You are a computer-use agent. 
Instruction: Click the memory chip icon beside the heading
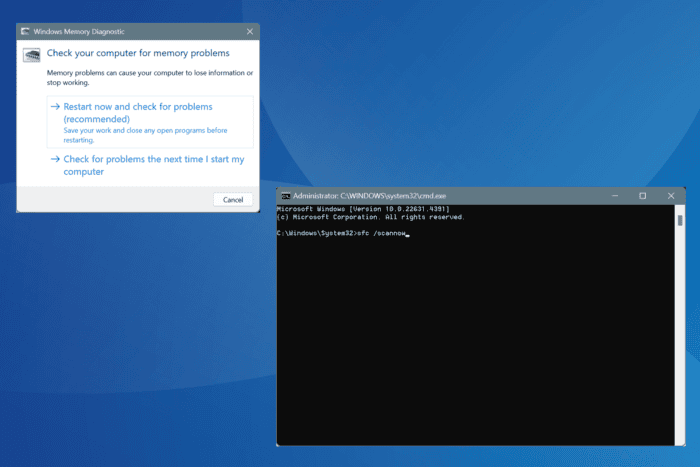tap(33, 55)
